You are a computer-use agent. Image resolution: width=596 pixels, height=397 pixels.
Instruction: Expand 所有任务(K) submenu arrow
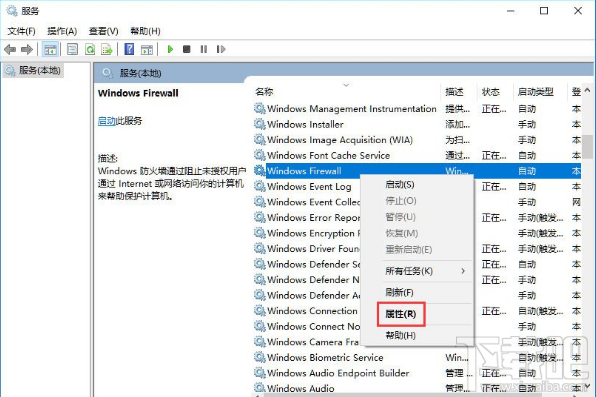pos(463,271)
